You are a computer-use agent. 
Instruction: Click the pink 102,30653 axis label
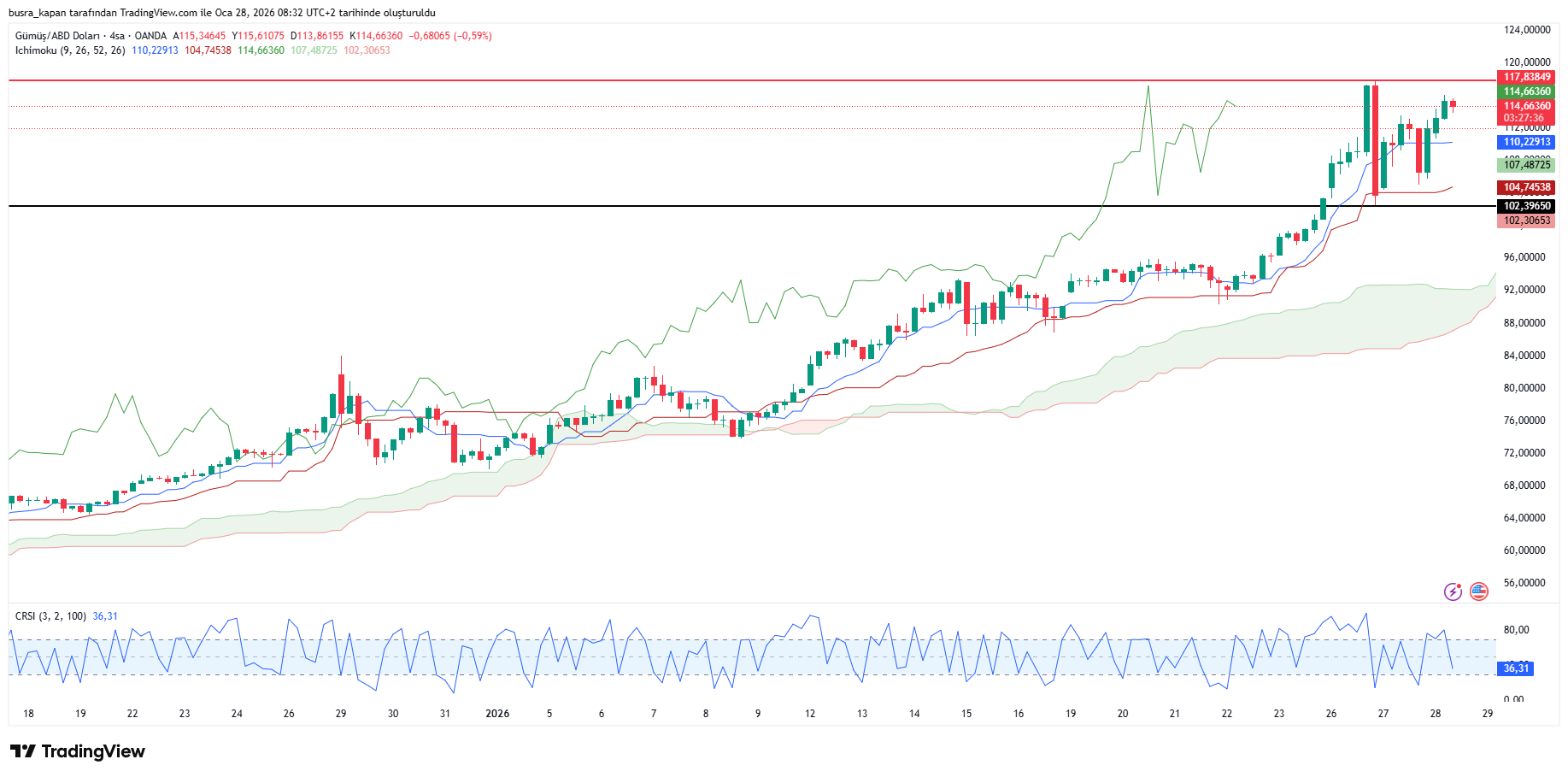(1526, 221)
